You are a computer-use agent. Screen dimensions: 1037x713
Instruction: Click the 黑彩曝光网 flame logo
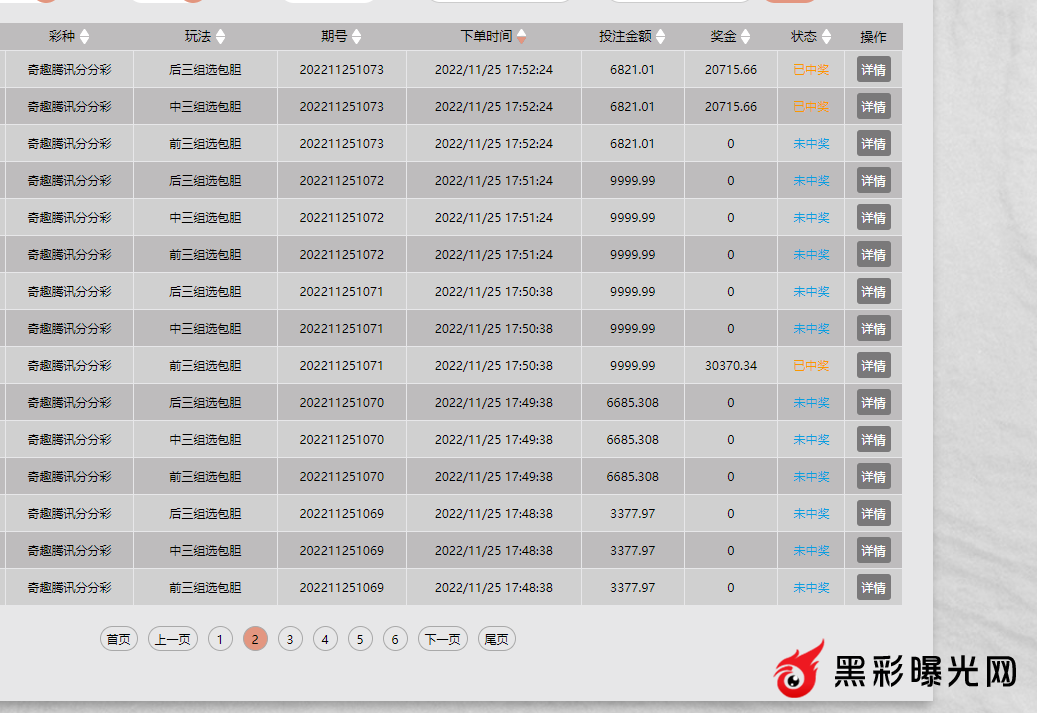800,669
